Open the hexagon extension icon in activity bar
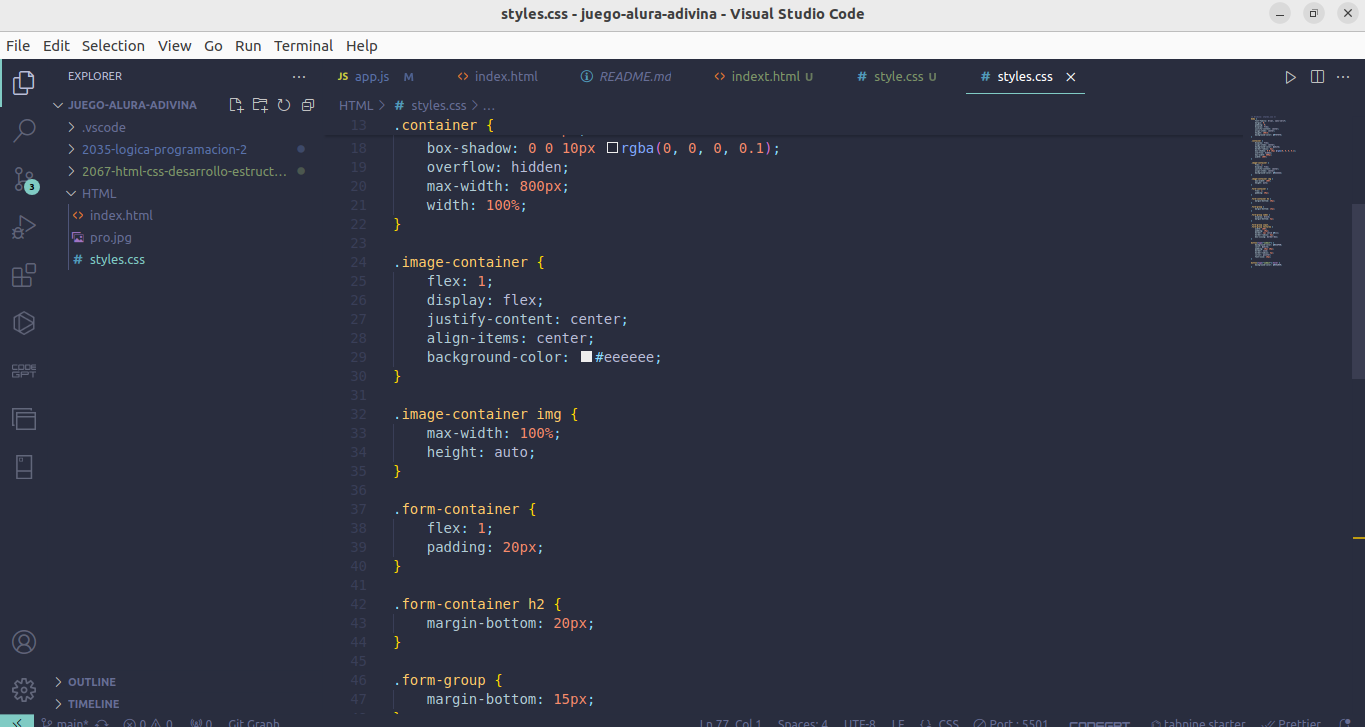Viewport: 1365px width, 727px height. point(24,323)
